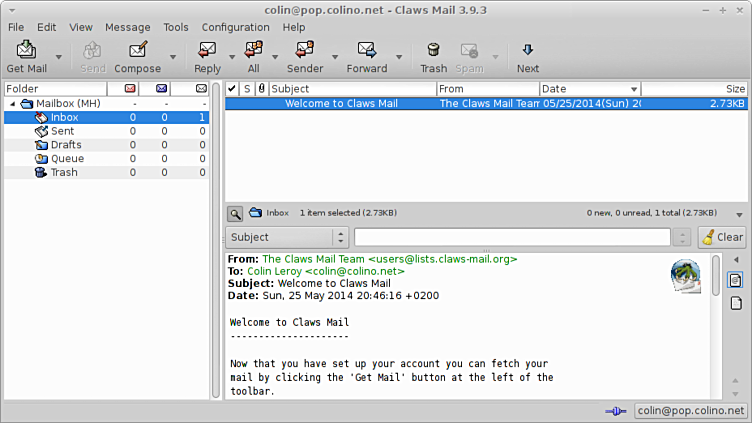Click the Unread messages column icon in folder header

tap(162, 89)
